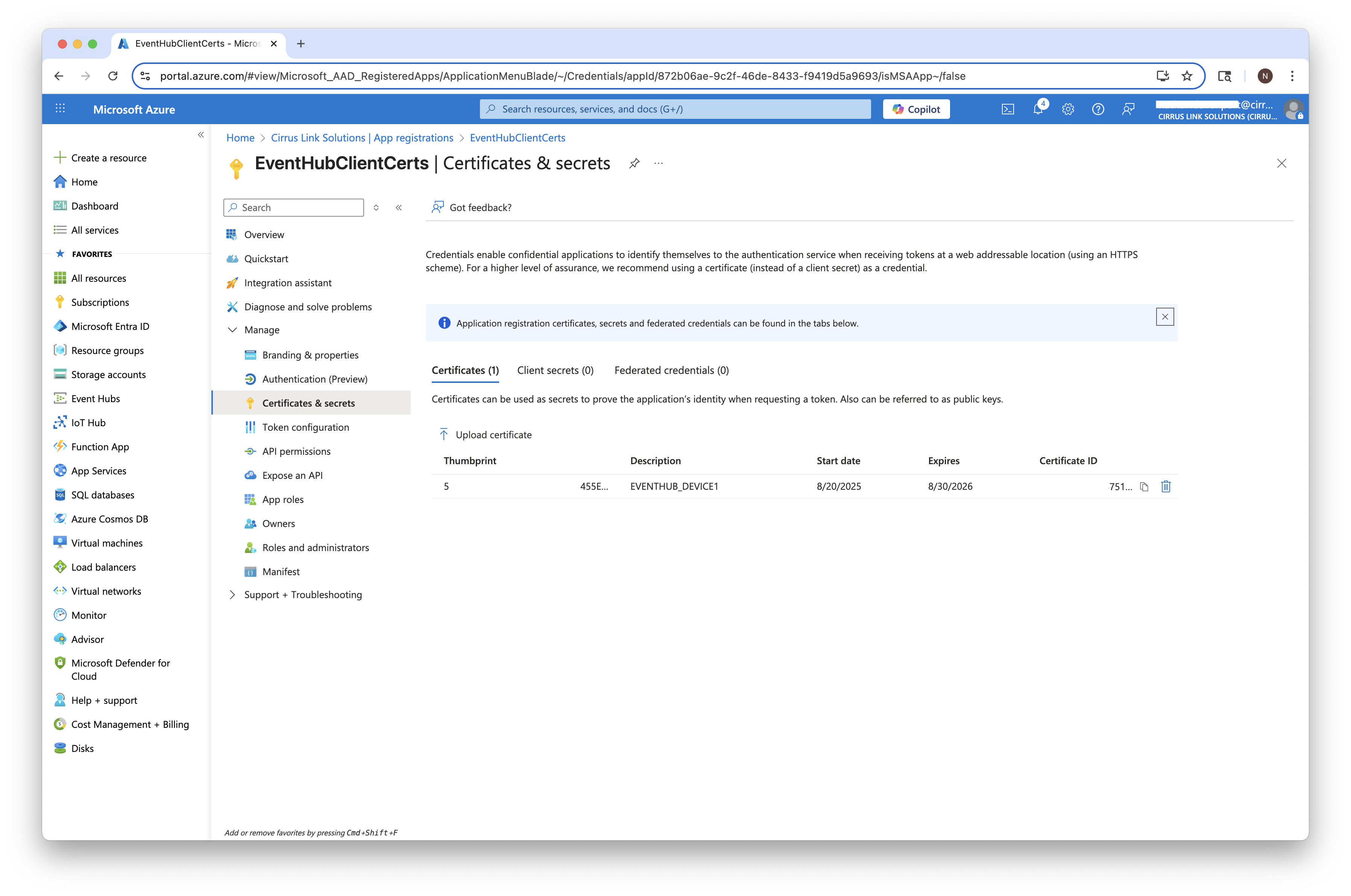Open All services

point(94,230)
